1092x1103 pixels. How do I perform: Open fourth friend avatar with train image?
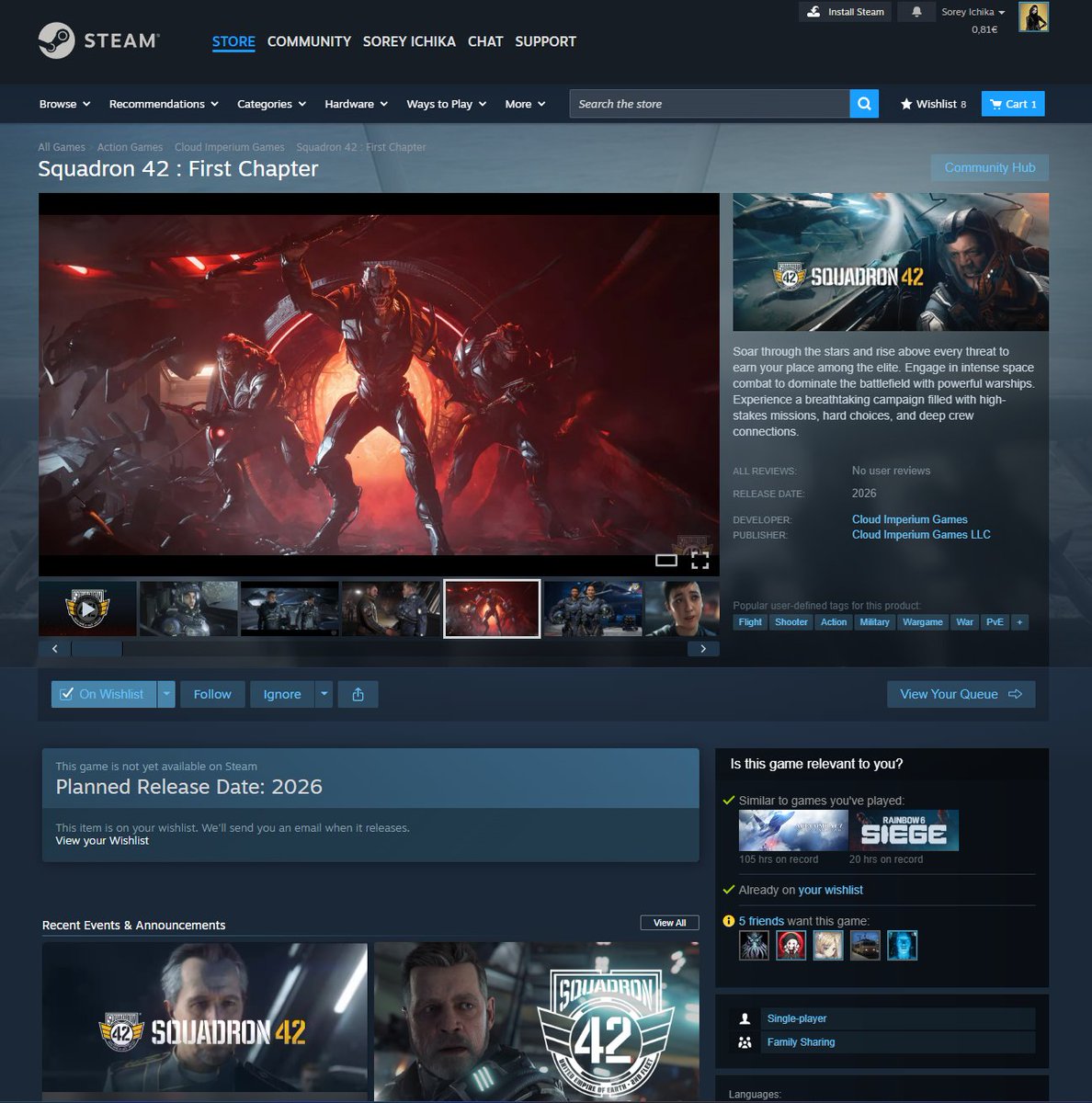865,945
